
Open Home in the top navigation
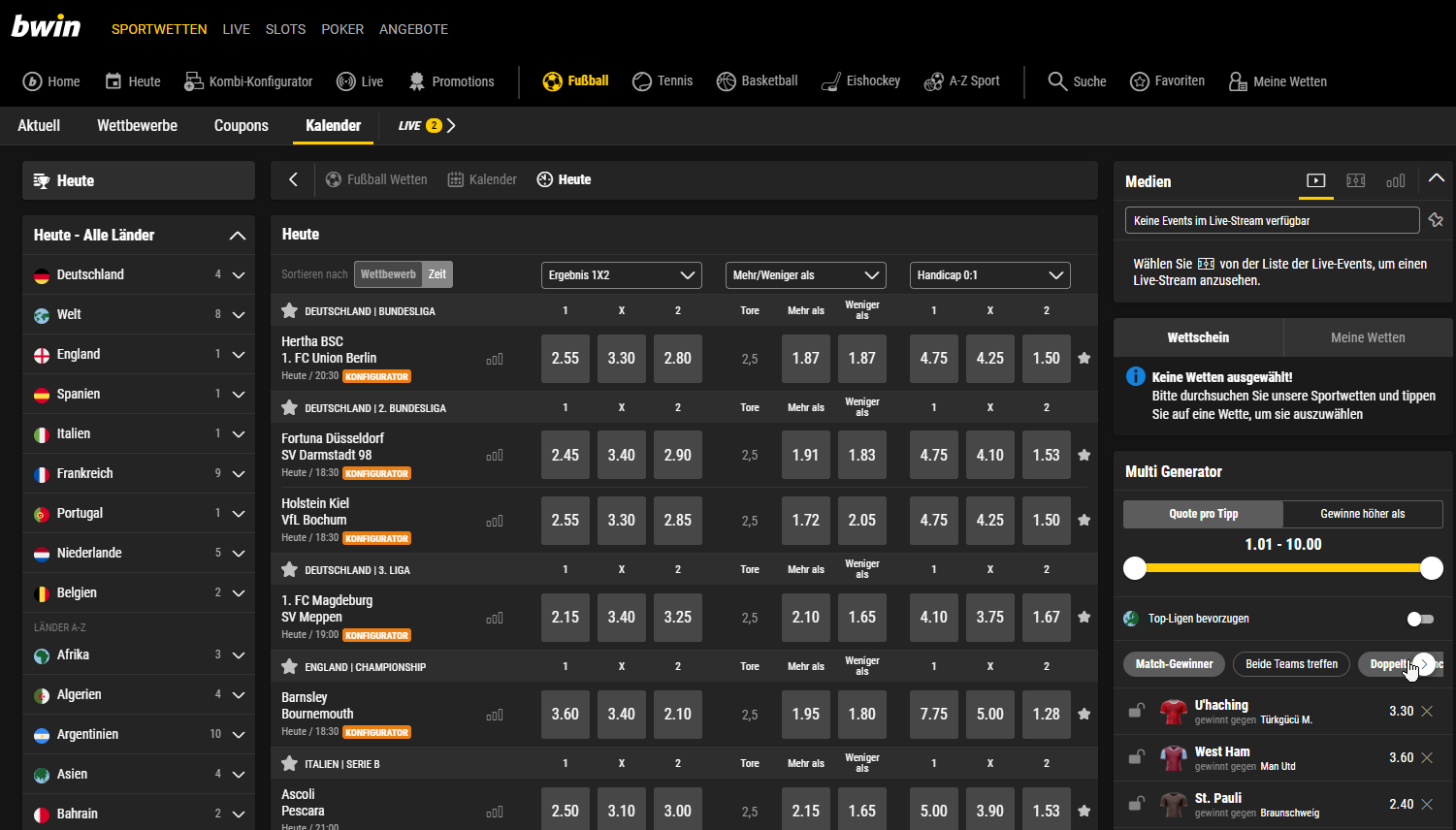(x=51, y=81)
